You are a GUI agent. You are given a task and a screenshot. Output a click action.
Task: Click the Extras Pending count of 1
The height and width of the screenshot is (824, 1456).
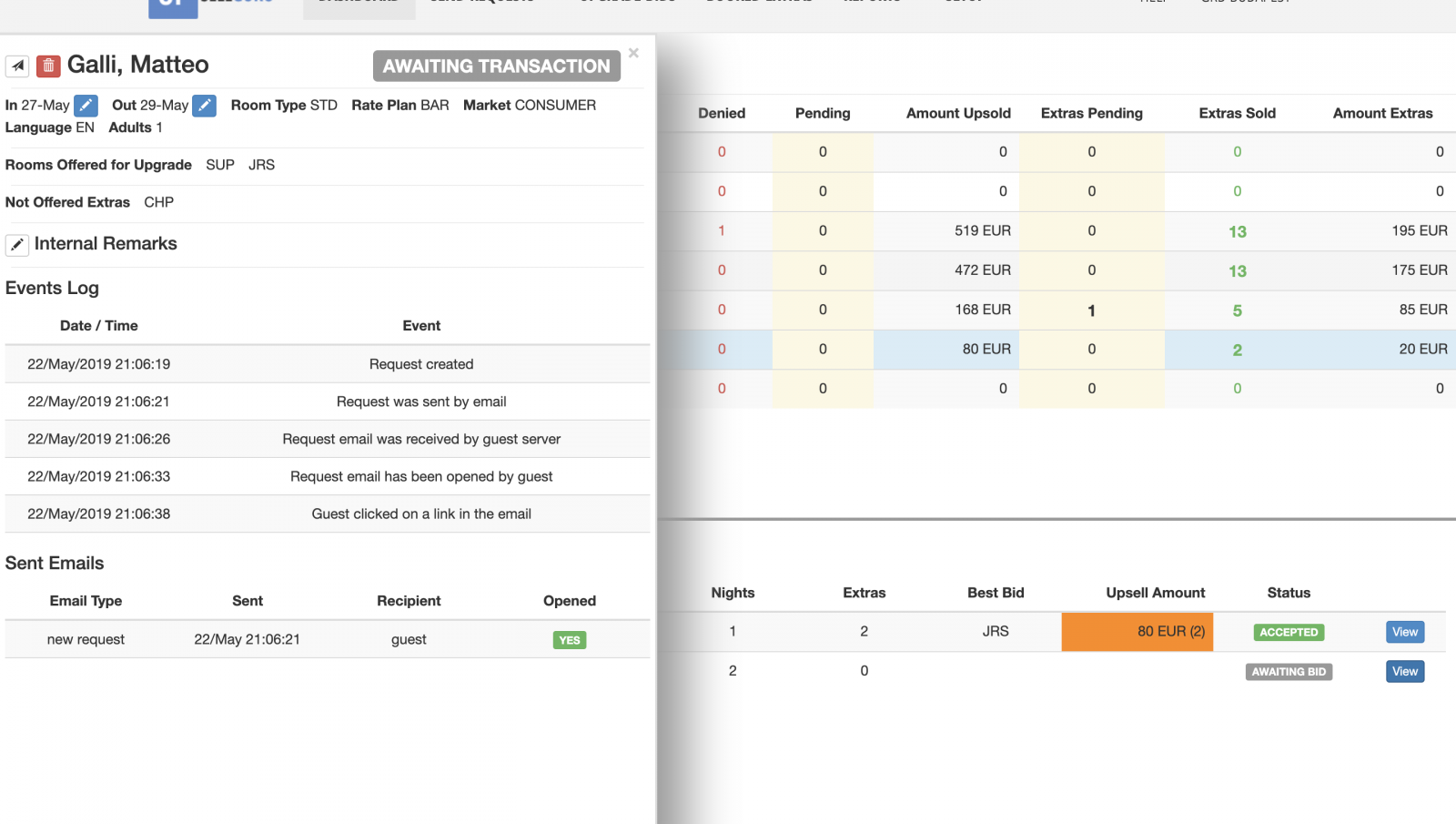click(1091, 310)
